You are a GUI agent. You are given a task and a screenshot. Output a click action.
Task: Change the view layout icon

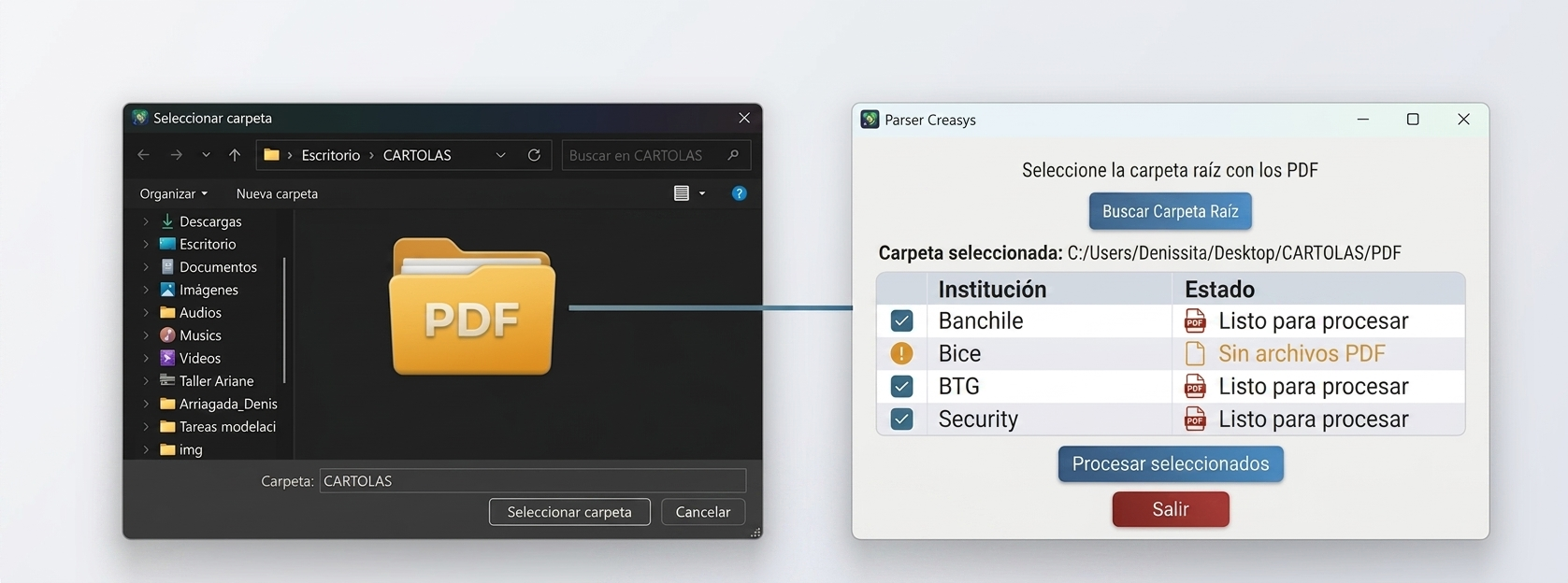click(682, 193)
